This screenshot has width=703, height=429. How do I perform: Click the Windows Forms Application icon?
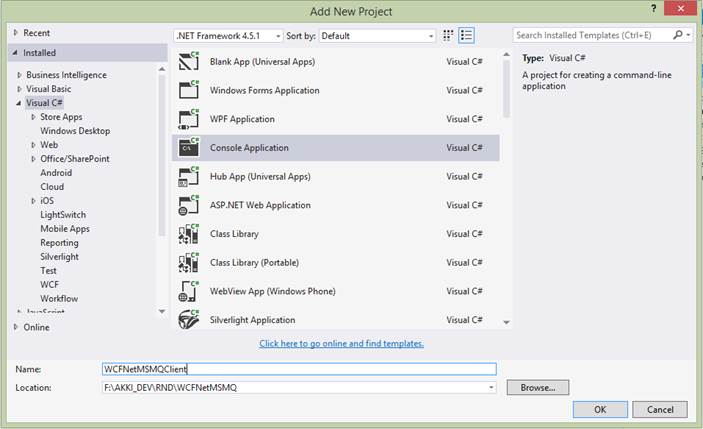188,91
